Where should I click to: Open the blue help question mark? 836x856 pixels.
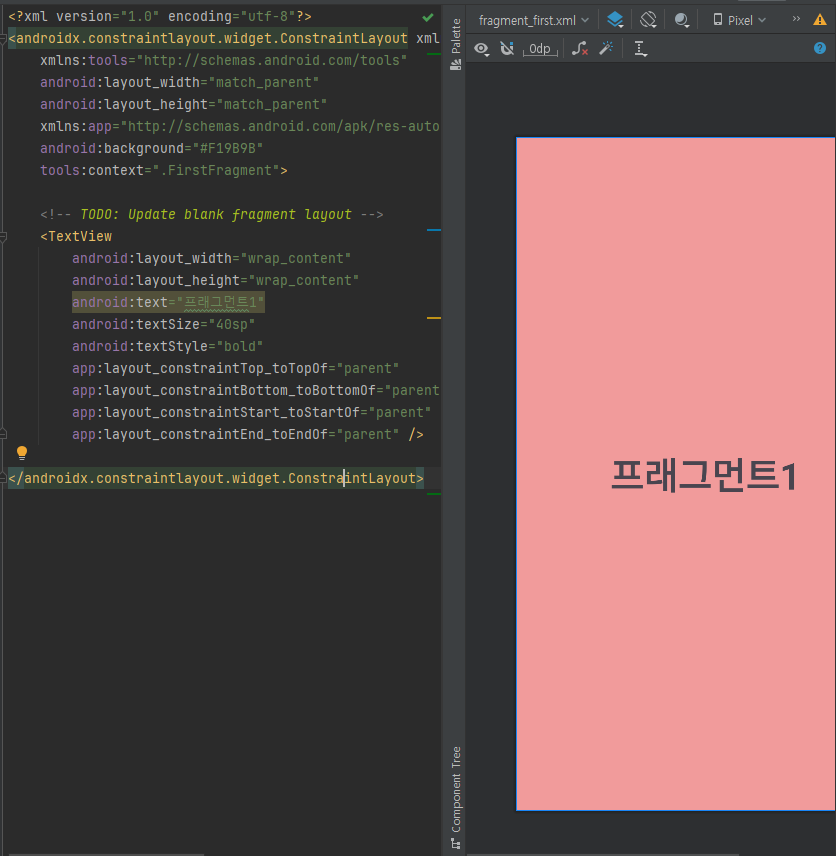(820, 48)
